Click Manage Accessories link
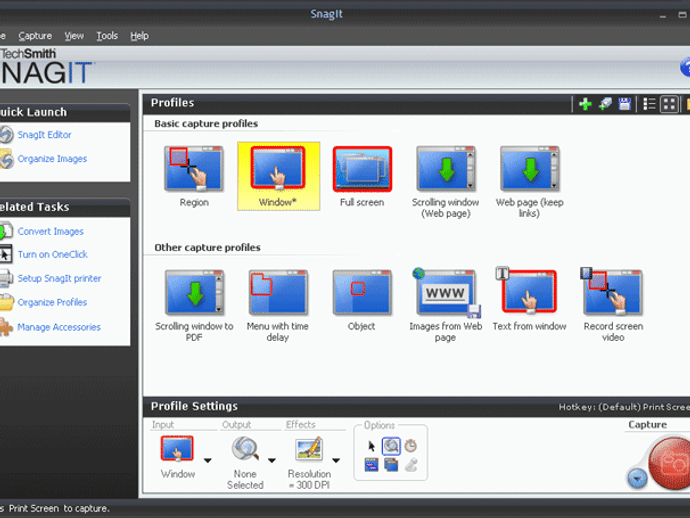 pyautogui.click(x=59, y=327)
